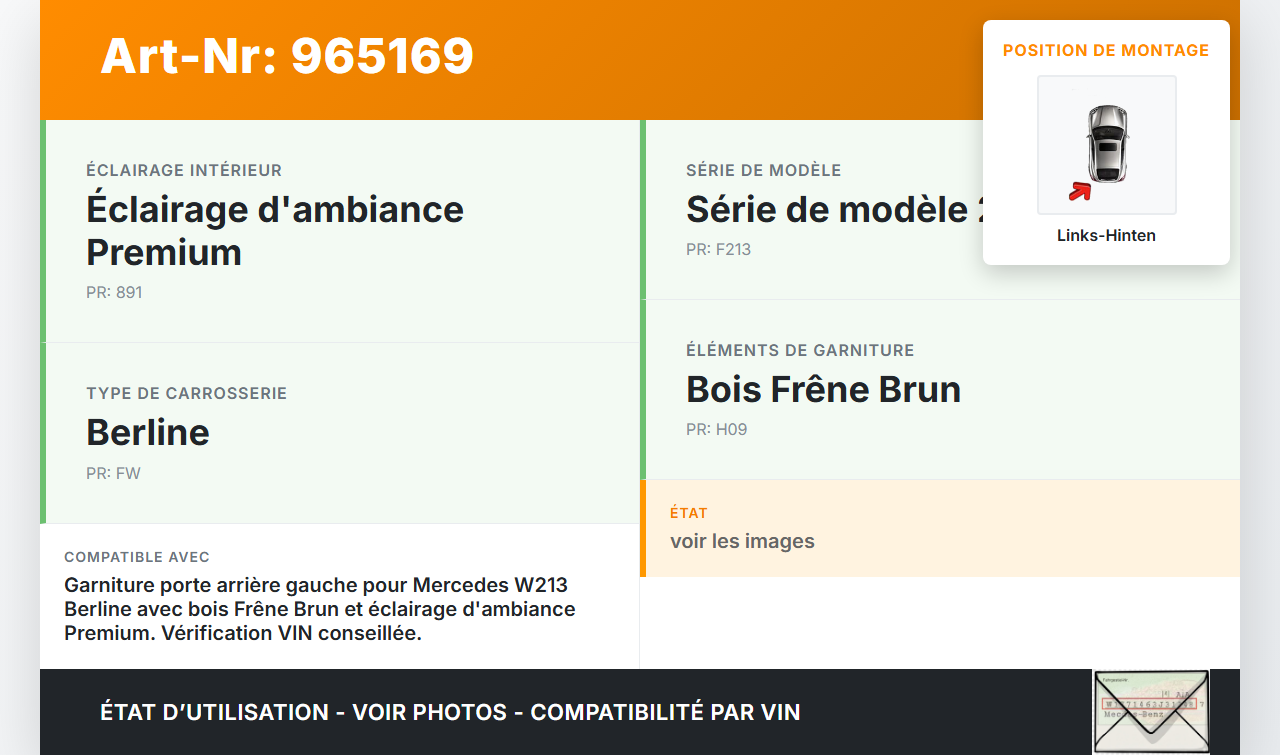This screenshot has width=1280, height=755.
Task: Click the ÉTAT label
Action: click(x=689, y=513)
